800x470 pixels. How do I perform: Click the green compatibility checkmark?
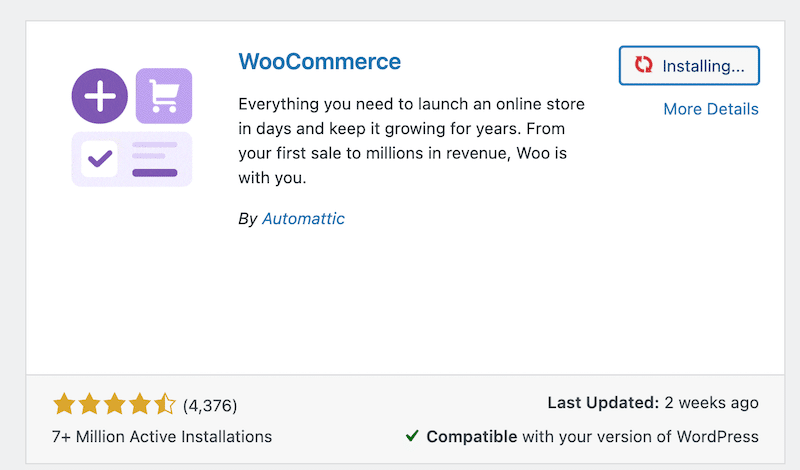pos(412,436)
